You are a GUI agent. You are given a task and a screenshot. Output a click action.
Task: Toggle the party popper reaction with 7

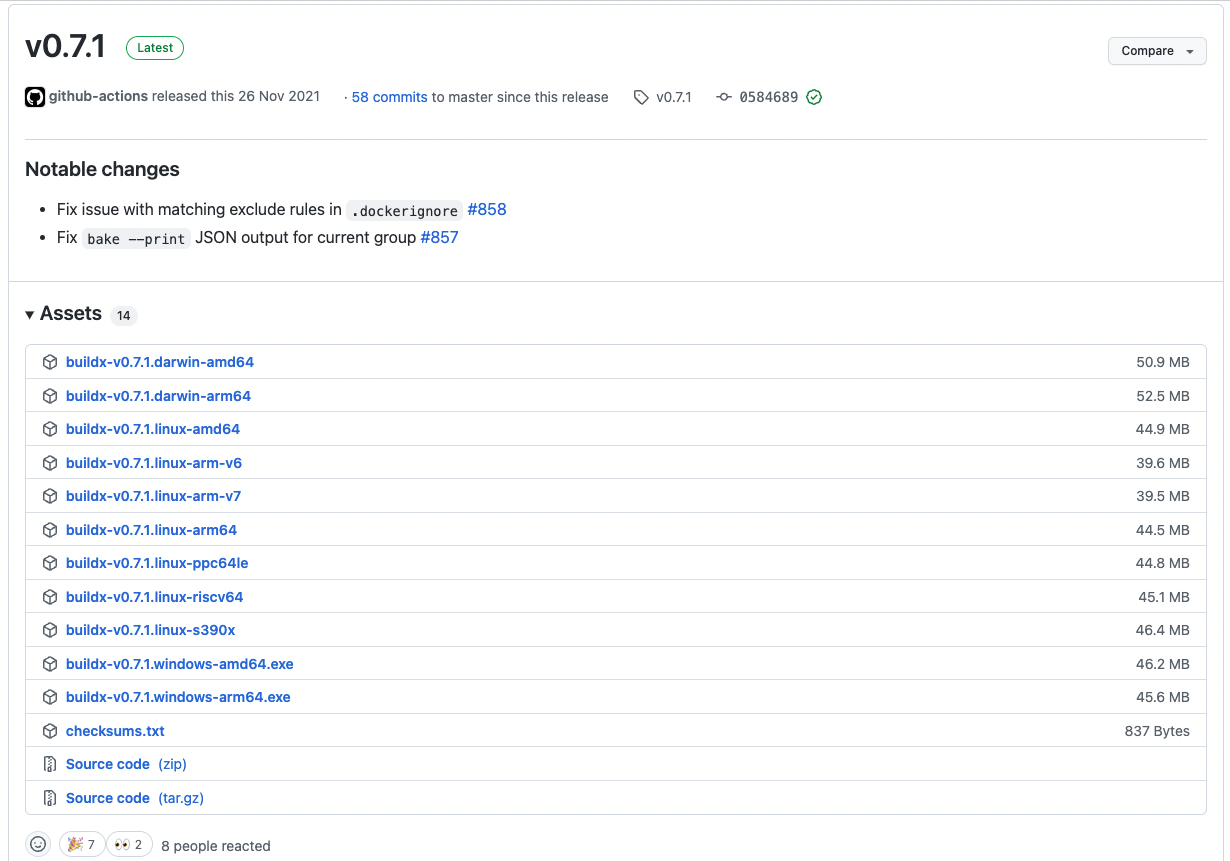pyautogui.click(x=81, y=845)
